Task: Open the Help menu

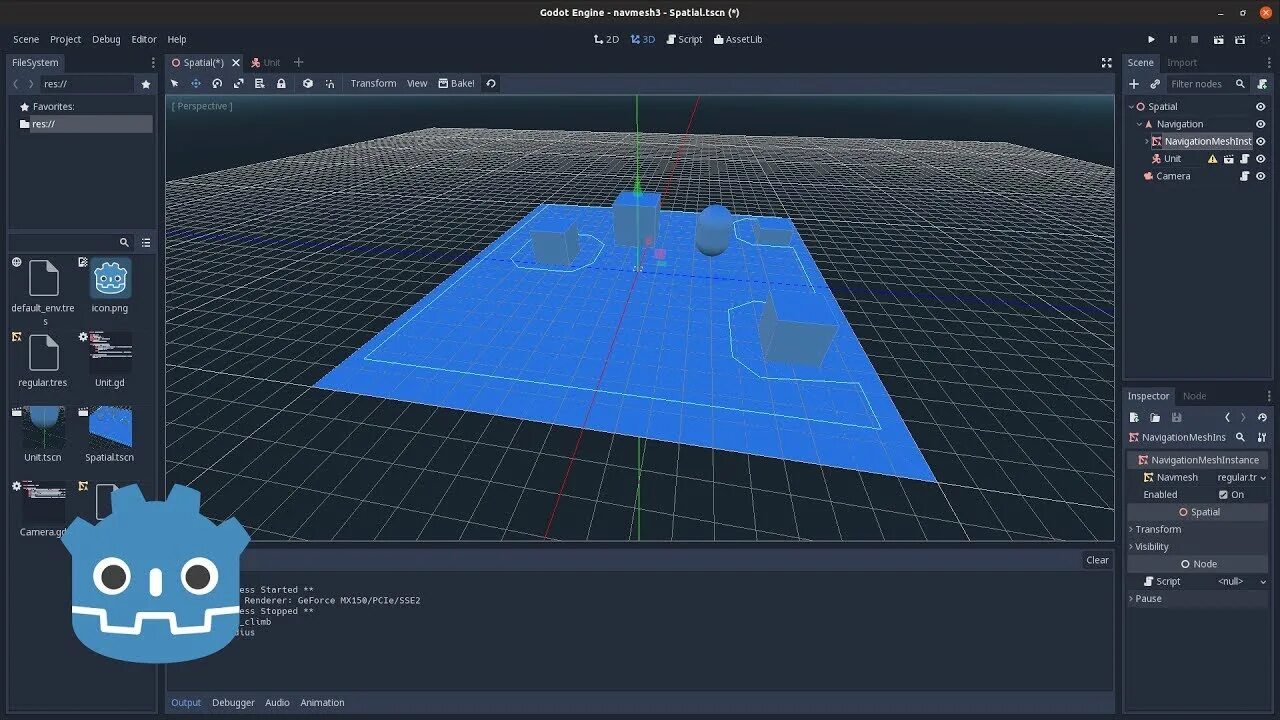Action: click(x=177, y=39)
